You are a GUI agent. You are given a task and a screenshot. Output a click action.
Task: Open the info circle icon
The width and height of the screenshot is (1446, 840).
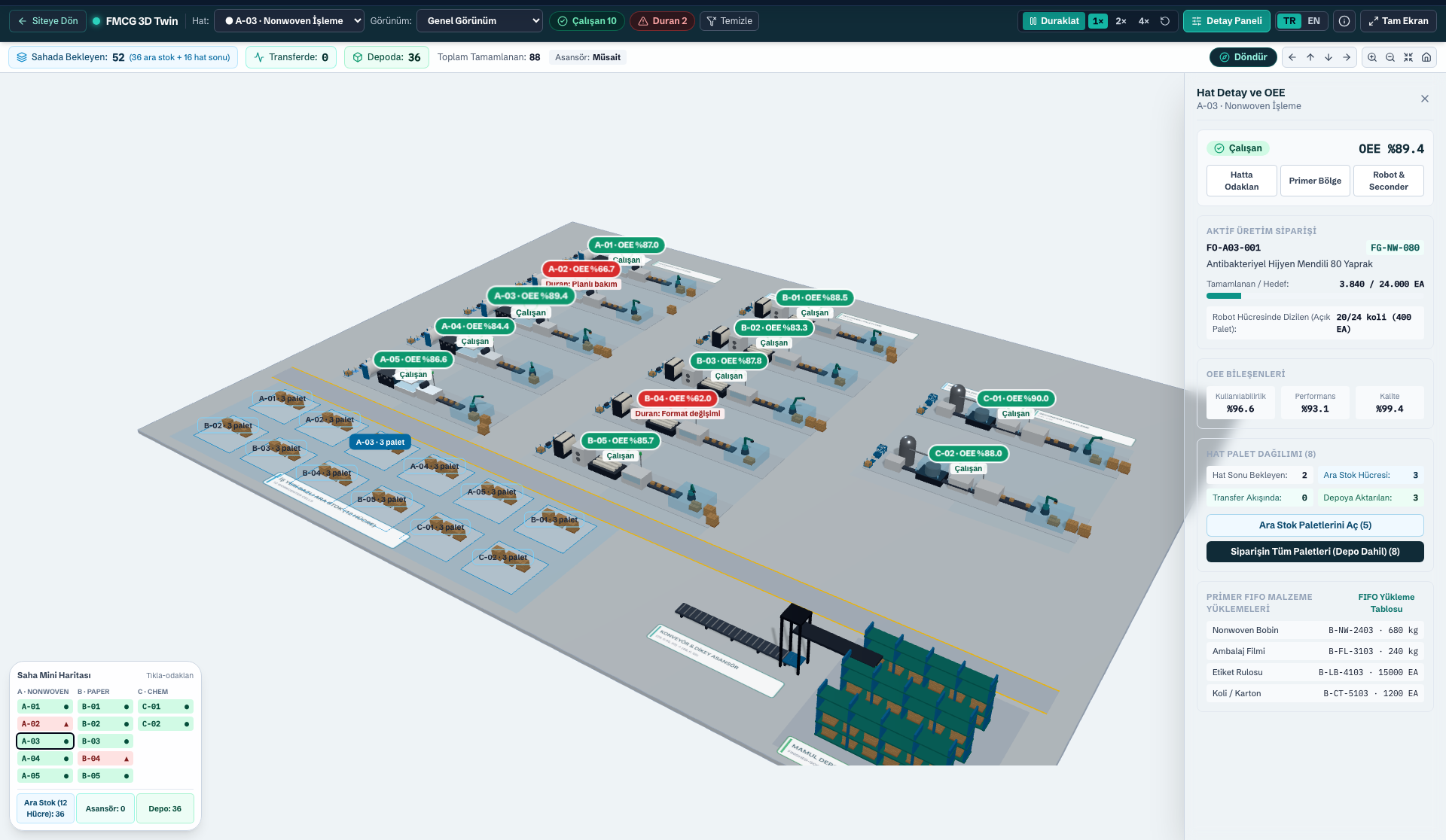(1344, 21)
